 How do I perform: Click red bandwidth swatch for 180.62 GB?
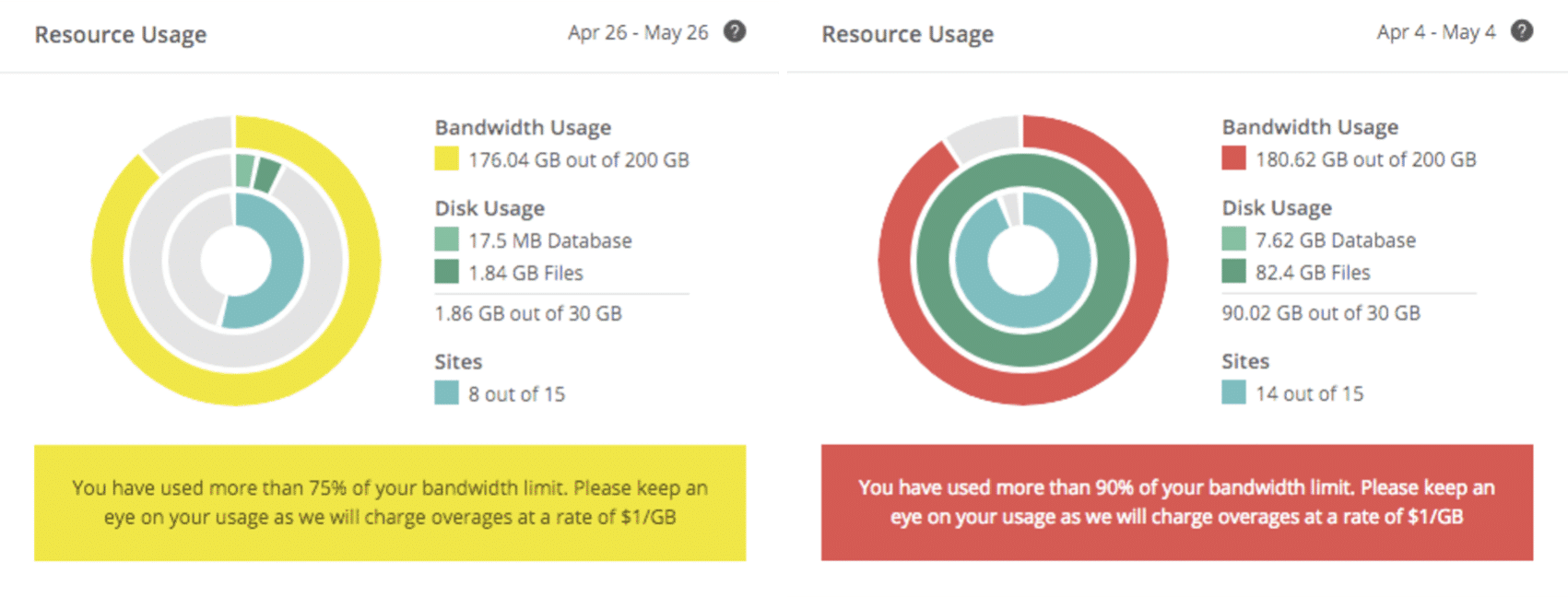point(1233,158)
